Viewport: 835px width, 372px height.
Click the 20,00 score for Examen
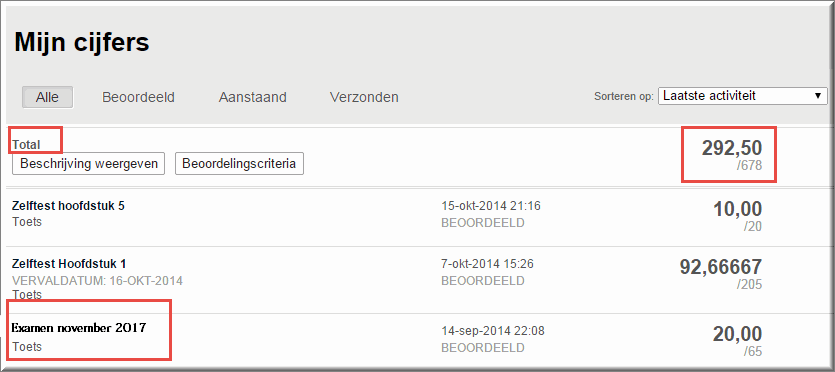click(x=738, y=334)
